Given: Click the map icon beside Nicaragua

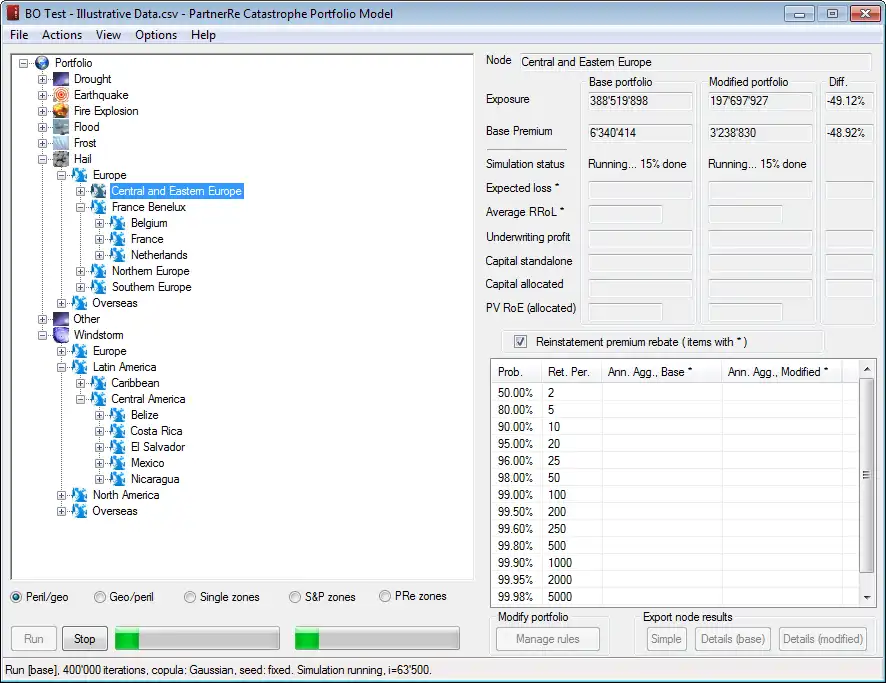Looking at the screenshot, I should pyautogui.click(x=118, y=479).
